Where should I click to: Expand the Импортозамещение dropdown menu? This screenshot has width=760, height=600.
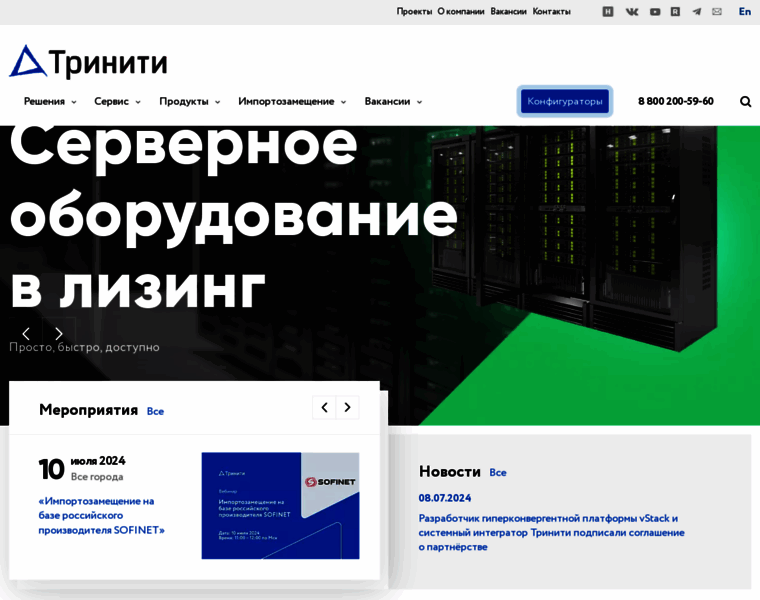point(292,101)
